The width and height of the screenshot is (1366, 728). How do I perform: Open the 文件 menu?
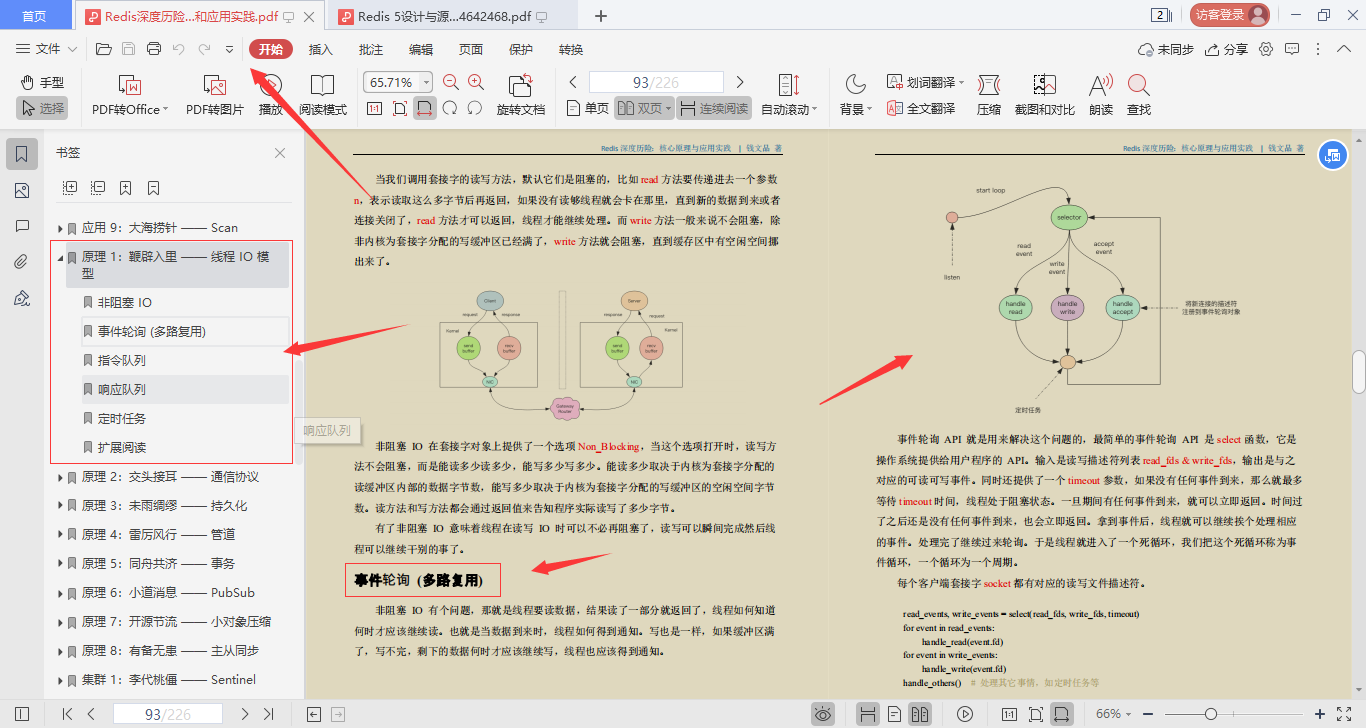coord(47,49)
